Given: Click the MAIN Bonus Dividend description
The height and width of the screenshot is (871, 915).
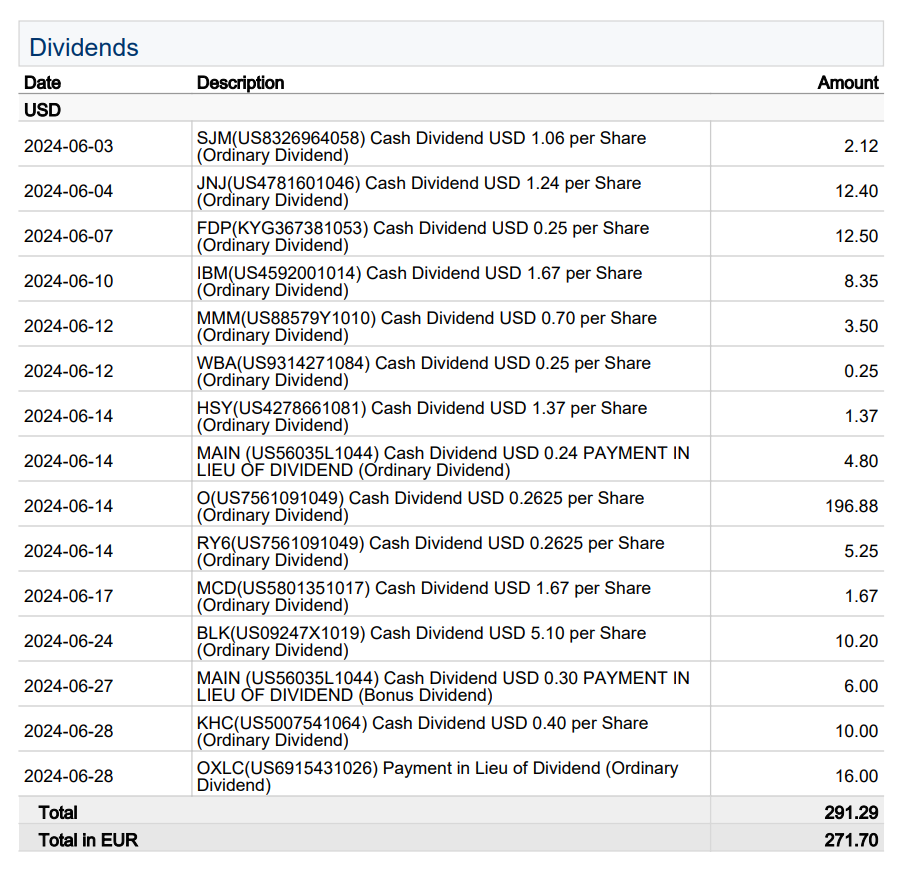Looking at the screenshot, I should click(442, 686).
